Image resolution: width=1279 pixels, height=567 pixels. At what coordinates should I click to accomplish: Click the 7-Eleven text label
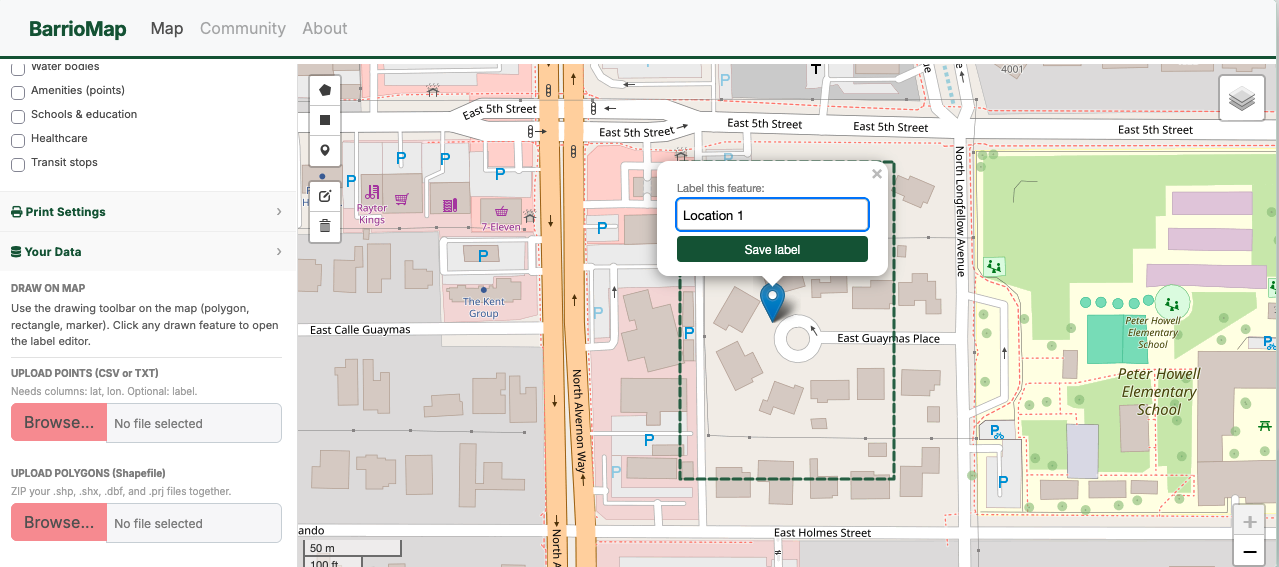click(x=499, y=227)
